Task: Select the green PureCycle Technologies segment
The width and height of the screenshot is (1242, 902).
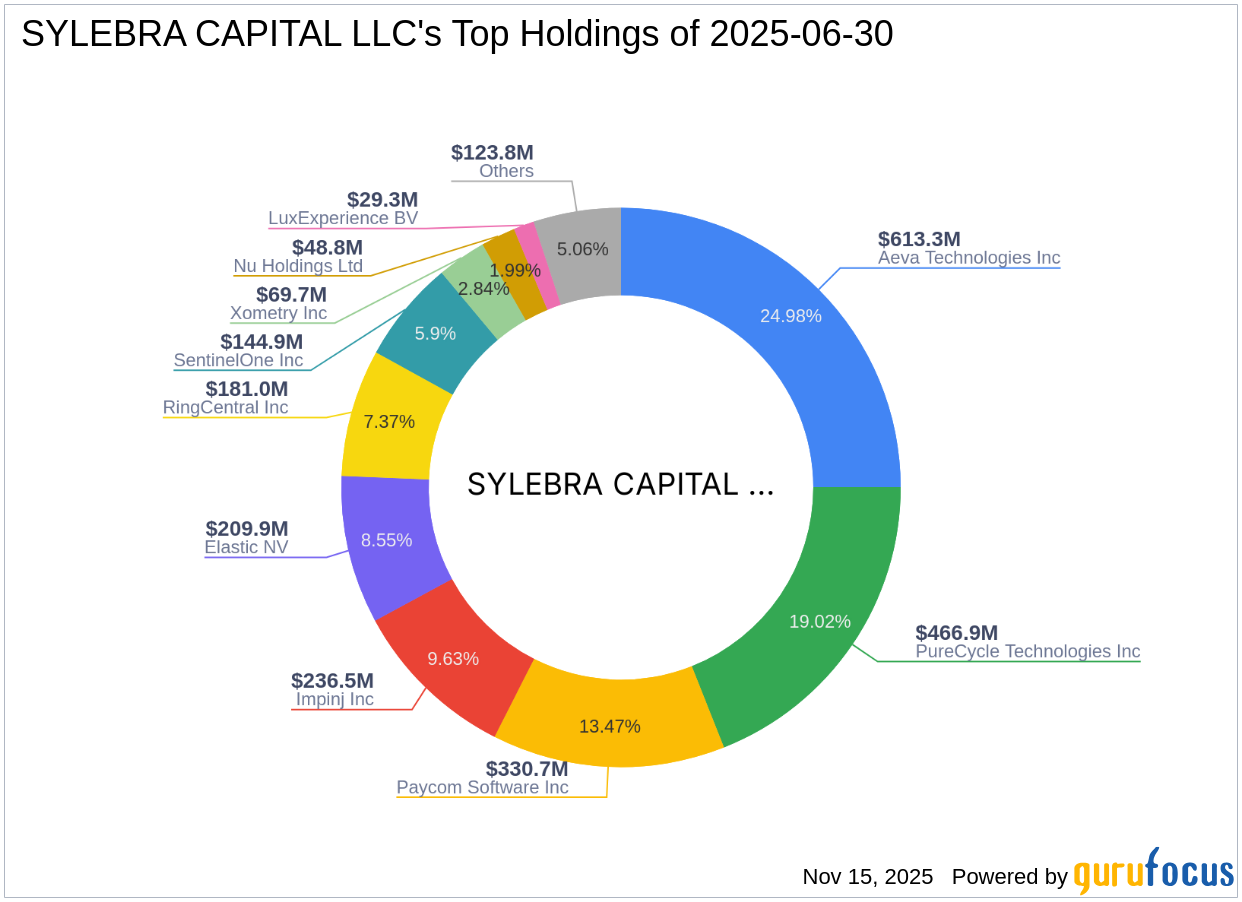Action: pos(820,620)
